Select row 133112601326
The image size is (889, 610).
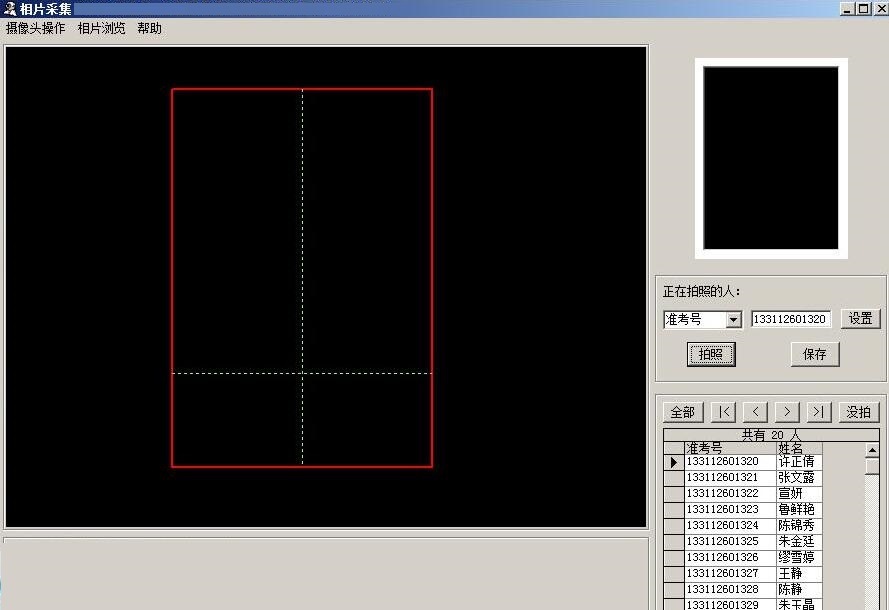pos(743,557)
